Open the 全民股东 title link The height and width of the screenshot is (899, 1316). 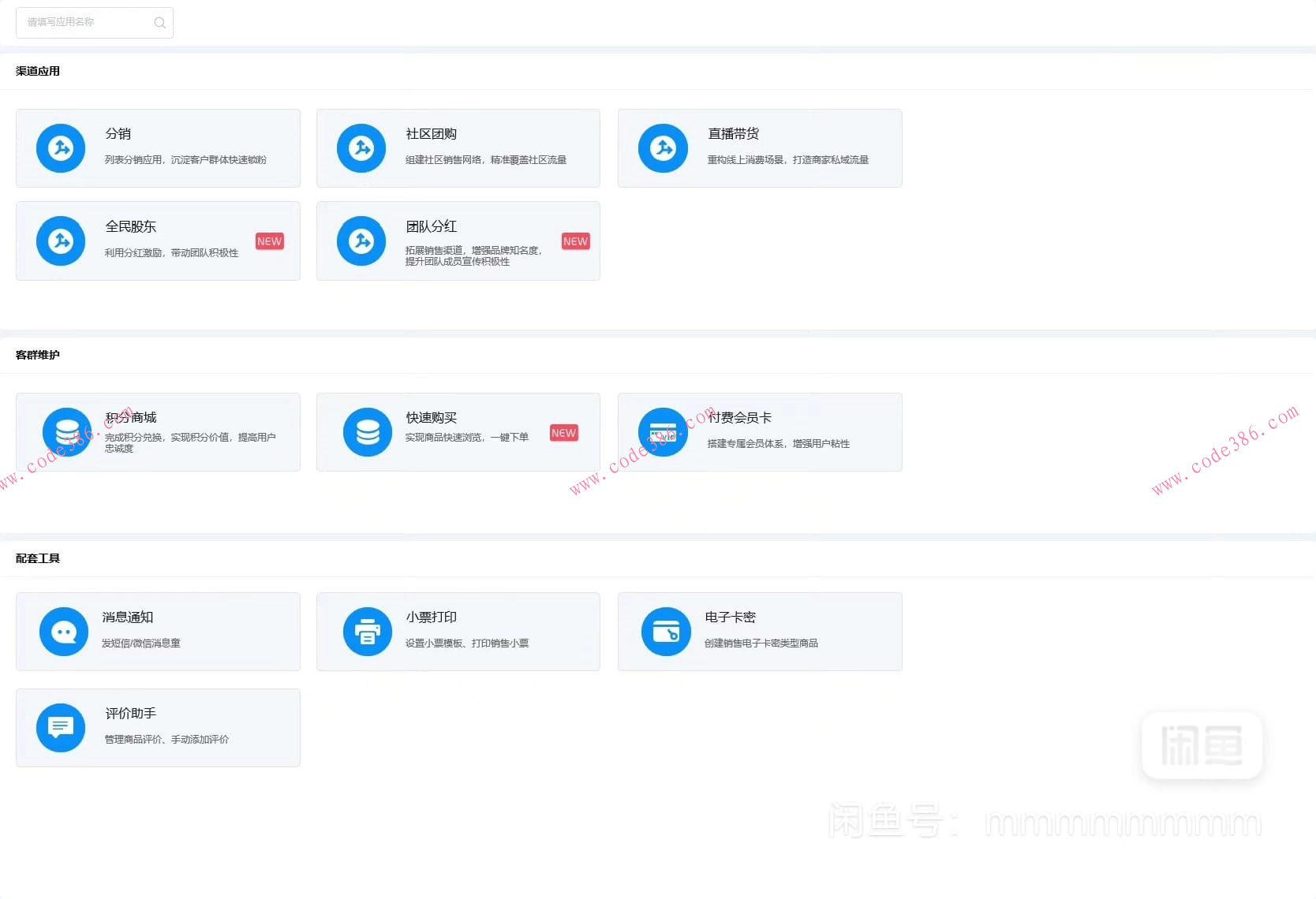click(131, 226)
